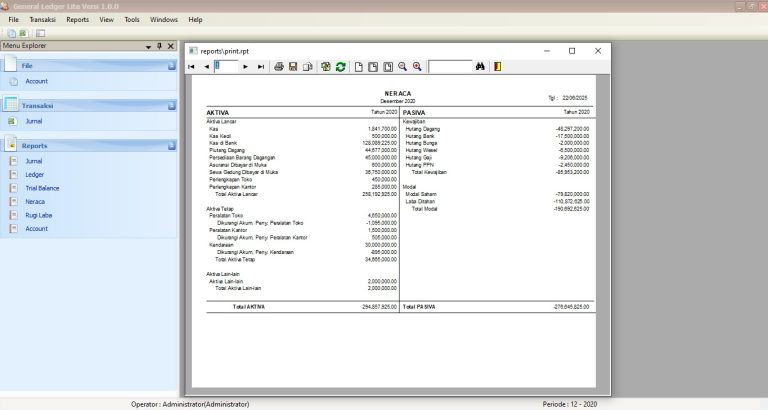Go to the next report page

[246, 67]
